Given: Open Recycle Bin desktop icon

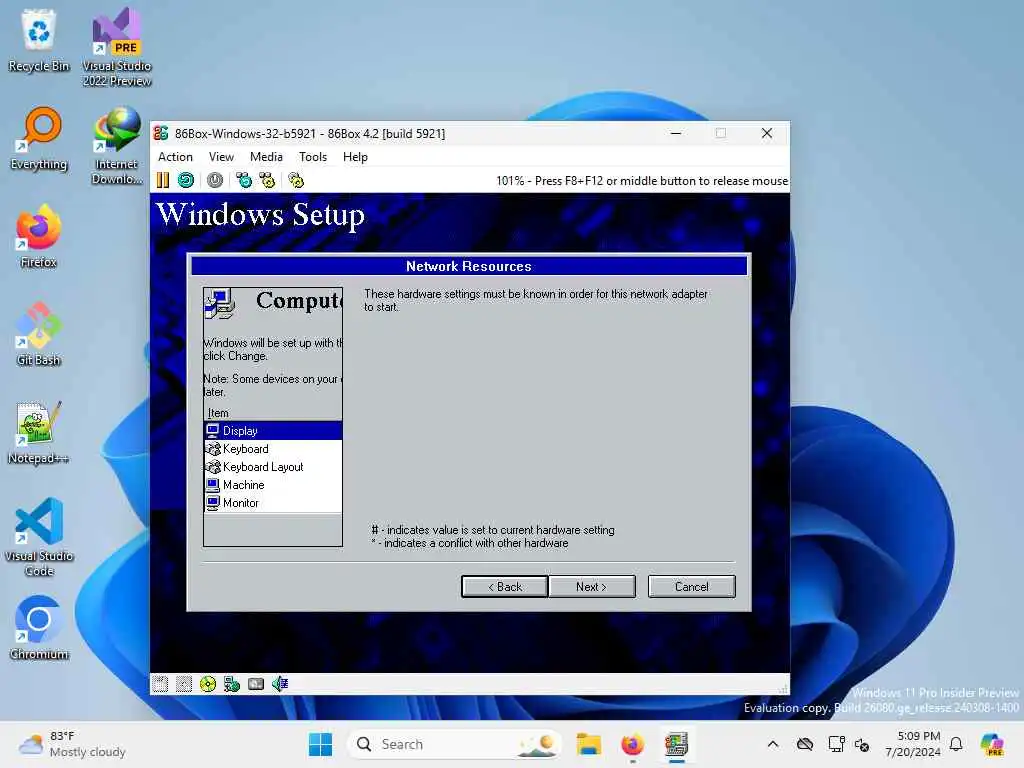Looking at the screenshot, I should (x=39, y=40).
